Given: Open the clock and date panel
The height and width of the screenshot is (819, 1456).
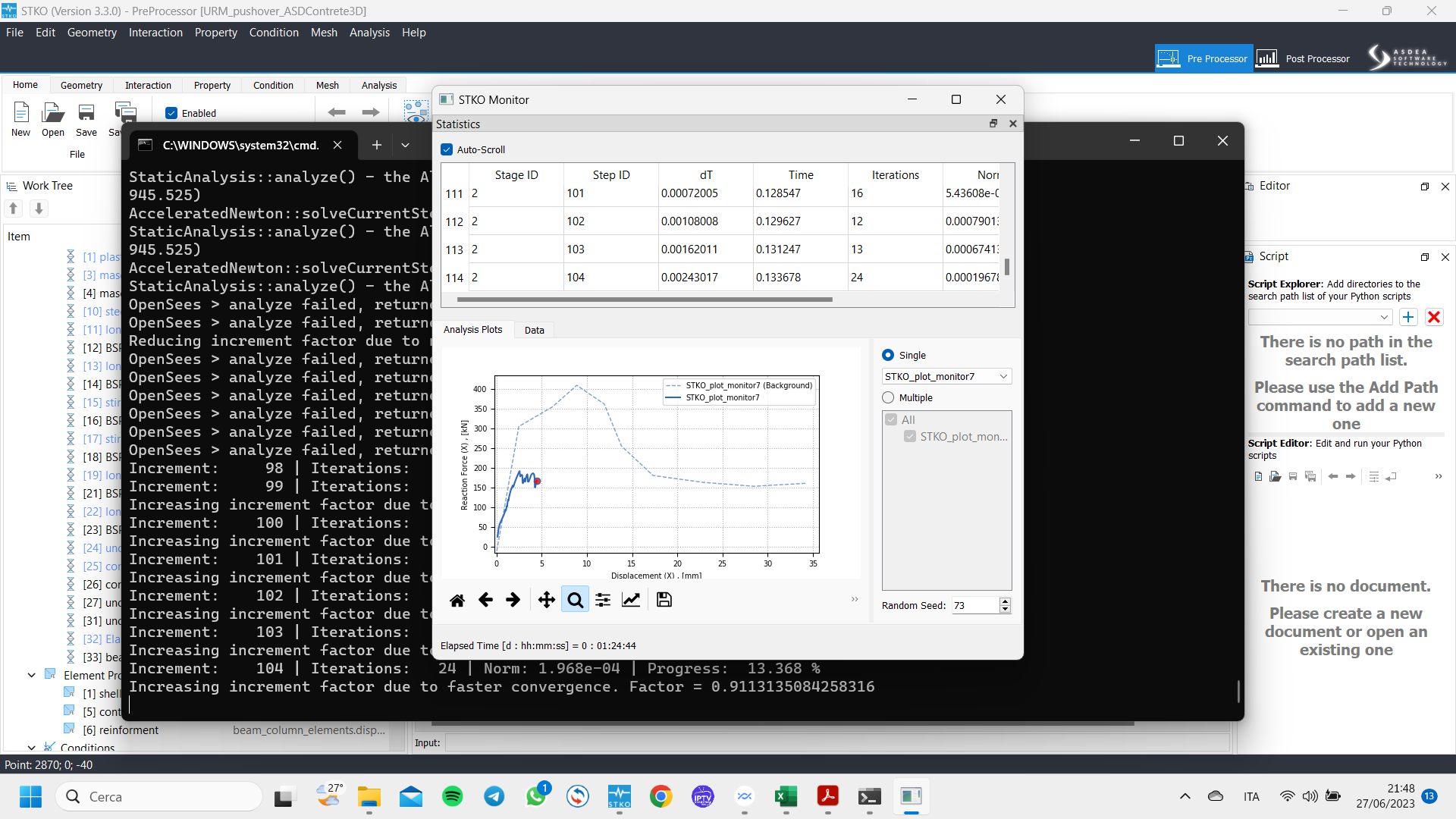Looking at the screenshot, I should (x=1385, y=796).
